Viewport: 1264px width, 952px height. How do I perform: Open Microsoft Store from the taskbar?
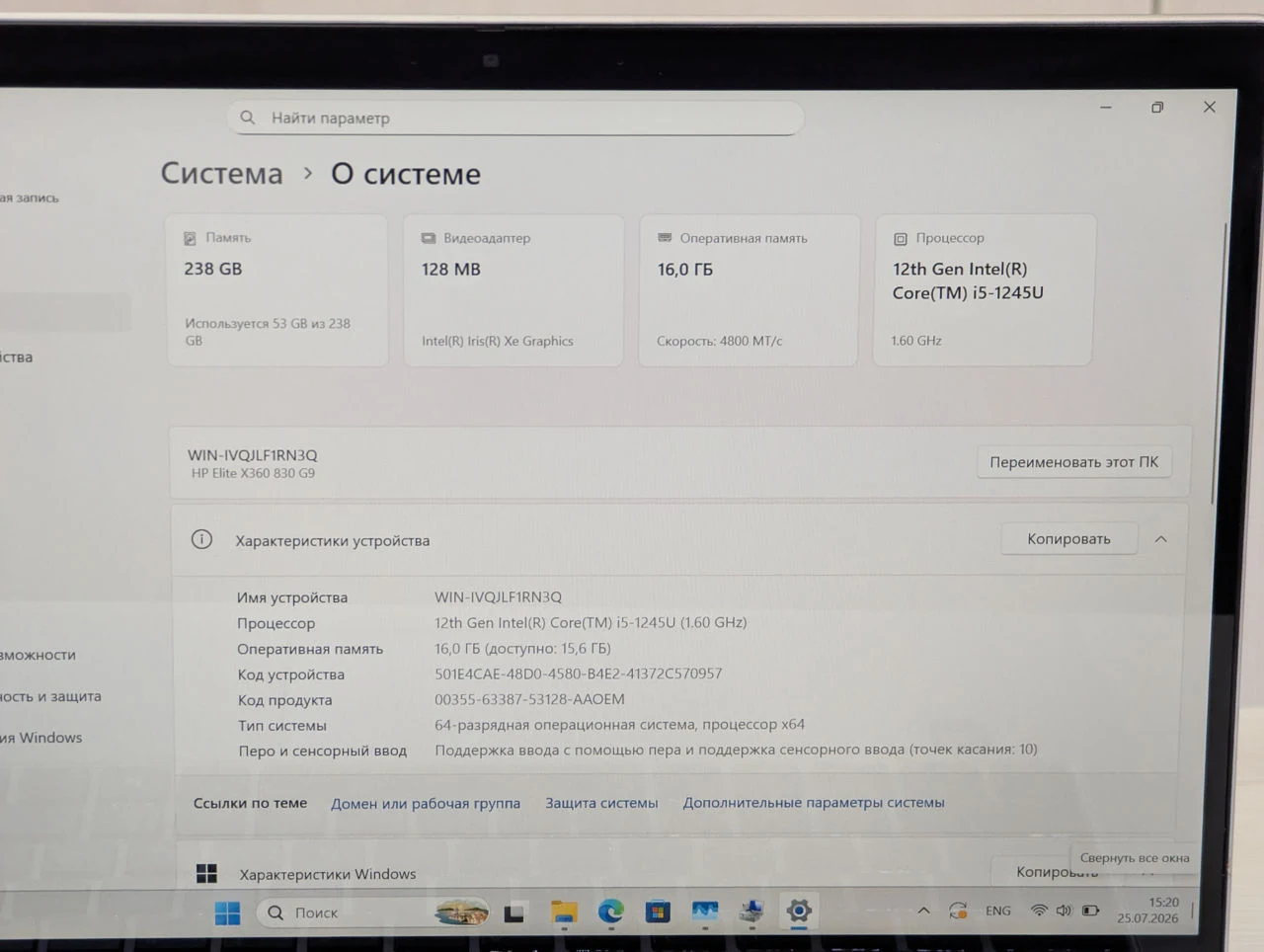pyautogui.click(x=658, y=911)
